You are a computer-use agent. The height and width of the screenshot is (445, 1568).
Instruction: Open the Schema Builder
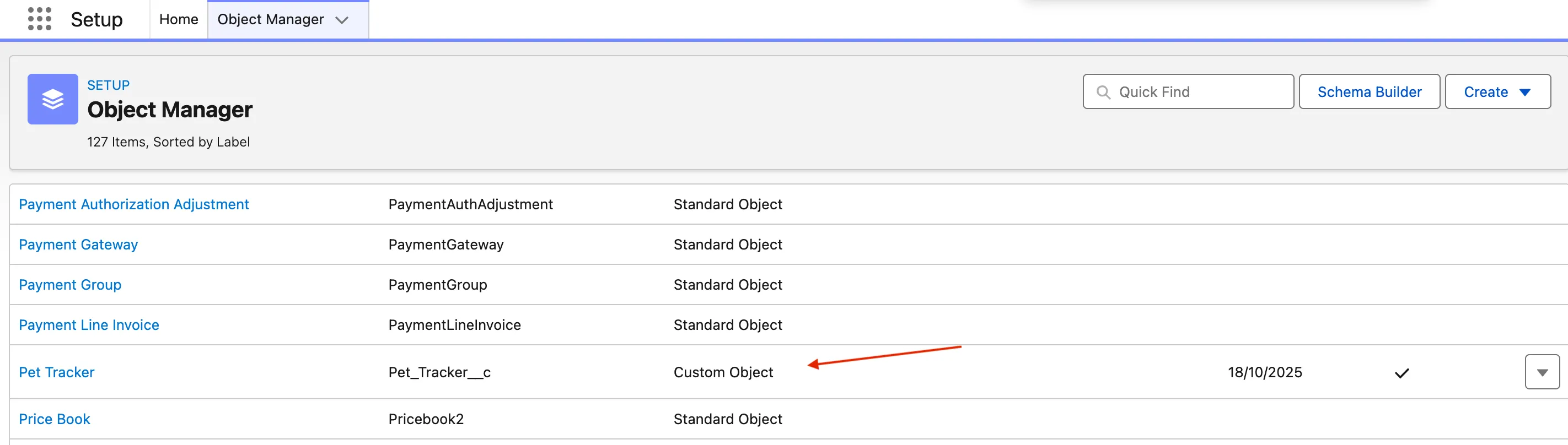point(1369,91)
